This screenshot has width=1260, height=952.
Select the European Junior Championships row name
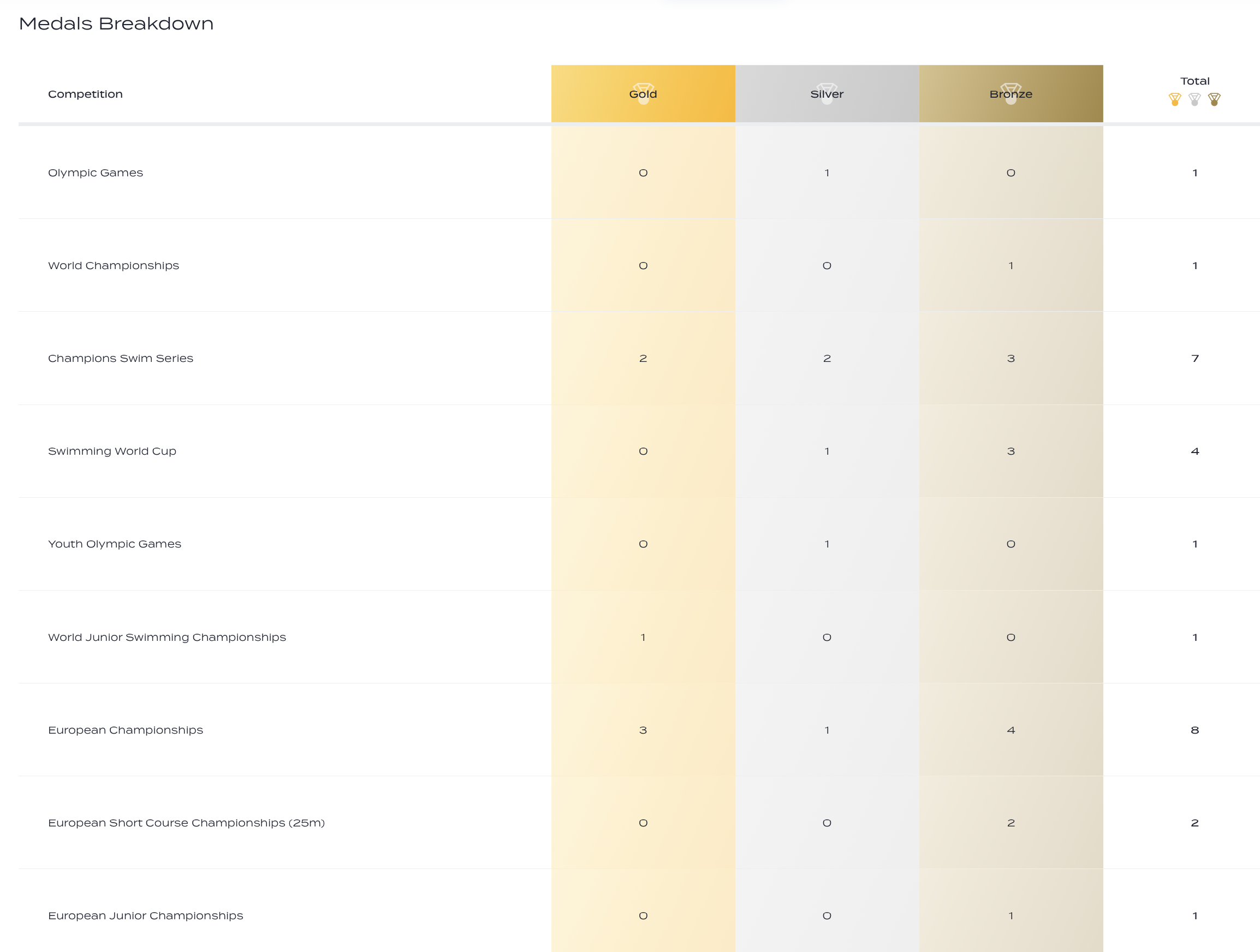click(145, 915)
